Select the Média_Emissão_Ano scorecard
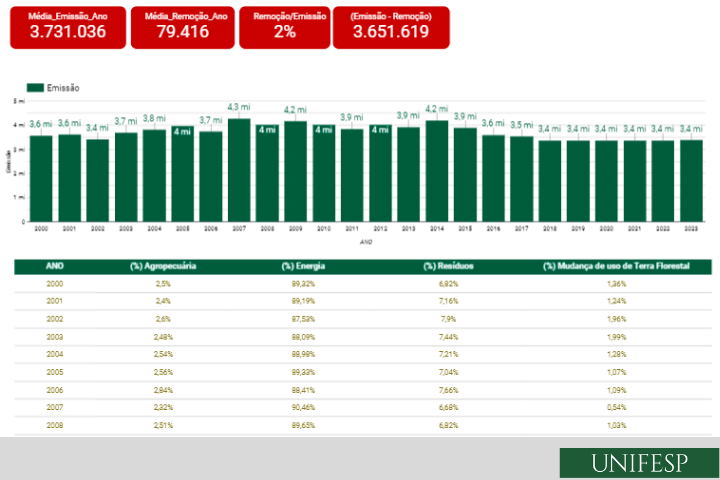This screenshot has height=480, width=720. [x=68, y=27]
